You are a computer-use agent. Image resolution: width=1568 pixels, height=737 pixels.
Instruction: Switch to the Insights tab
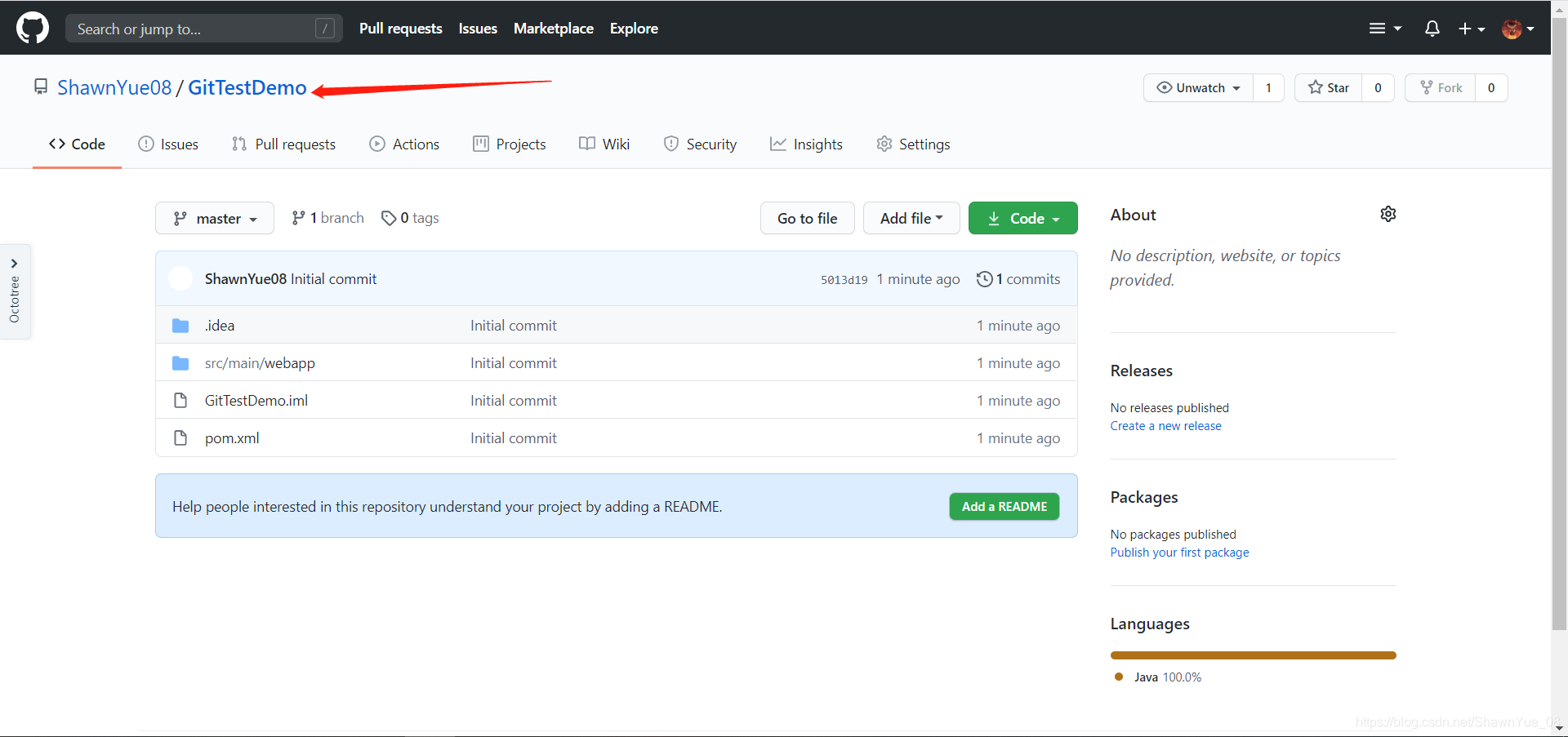[x=806, y=144]
